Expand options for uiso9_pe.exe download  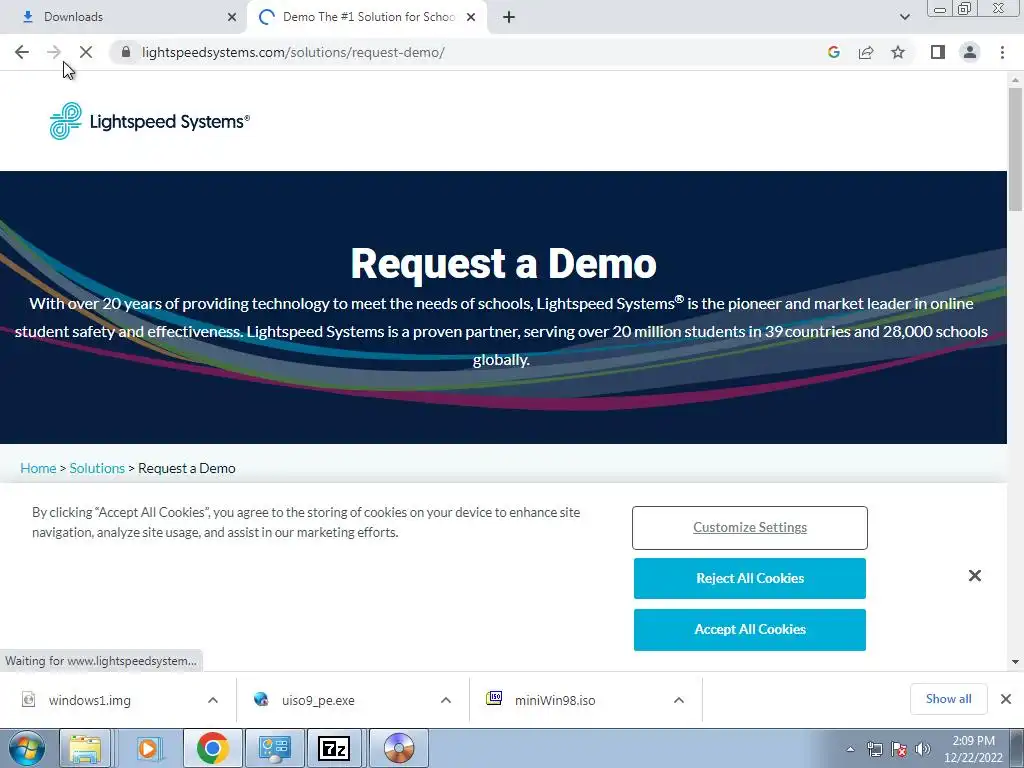[x=446, y=700]
